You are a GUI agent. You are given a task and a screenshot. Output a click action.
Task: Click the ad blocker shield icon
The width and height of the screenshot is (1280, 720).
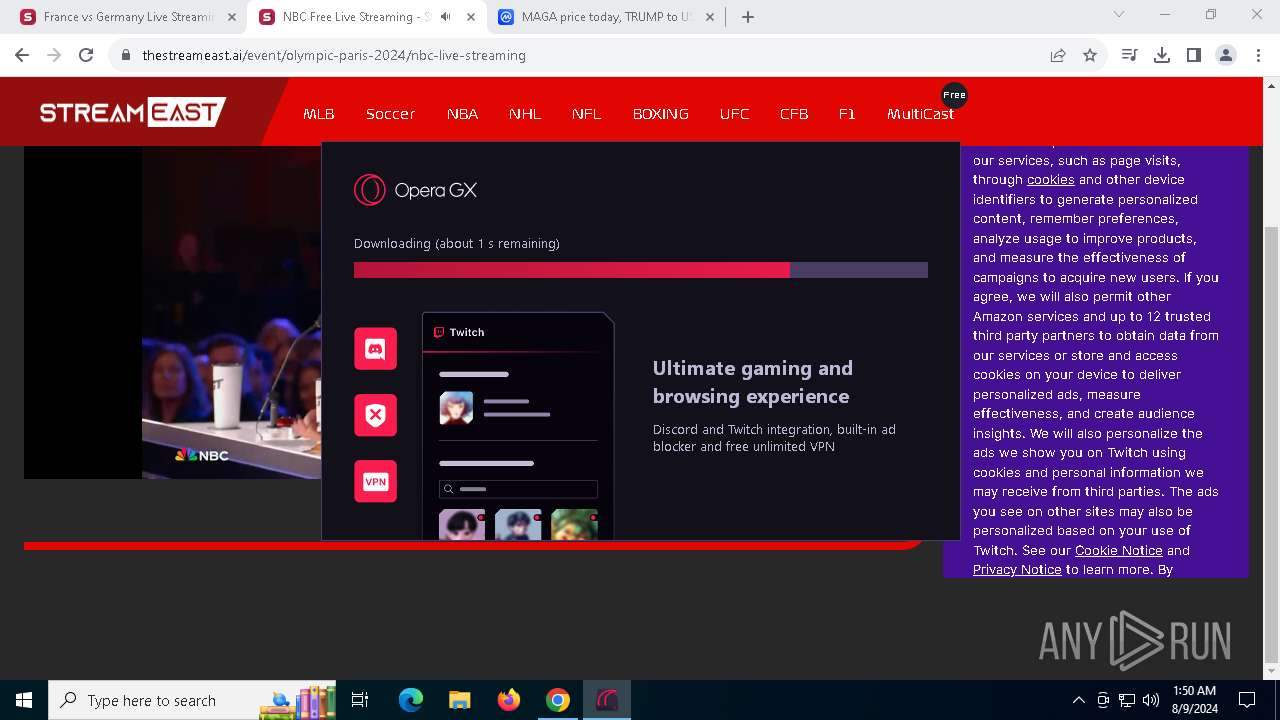[x=376, y=415]
